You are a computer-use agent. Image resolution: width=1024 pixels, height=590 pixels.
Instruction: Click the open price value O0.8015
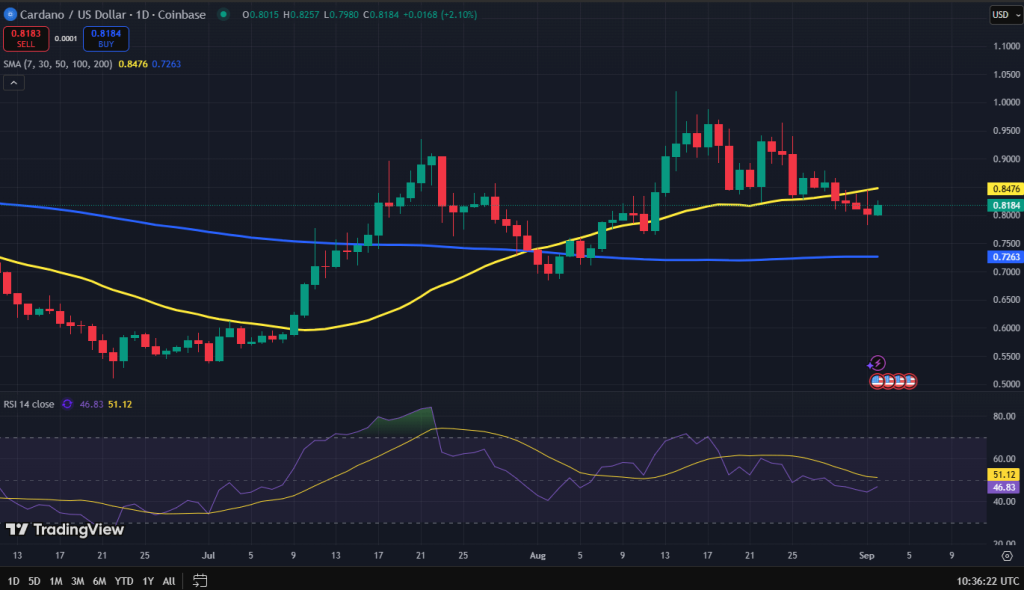point(261,14)
